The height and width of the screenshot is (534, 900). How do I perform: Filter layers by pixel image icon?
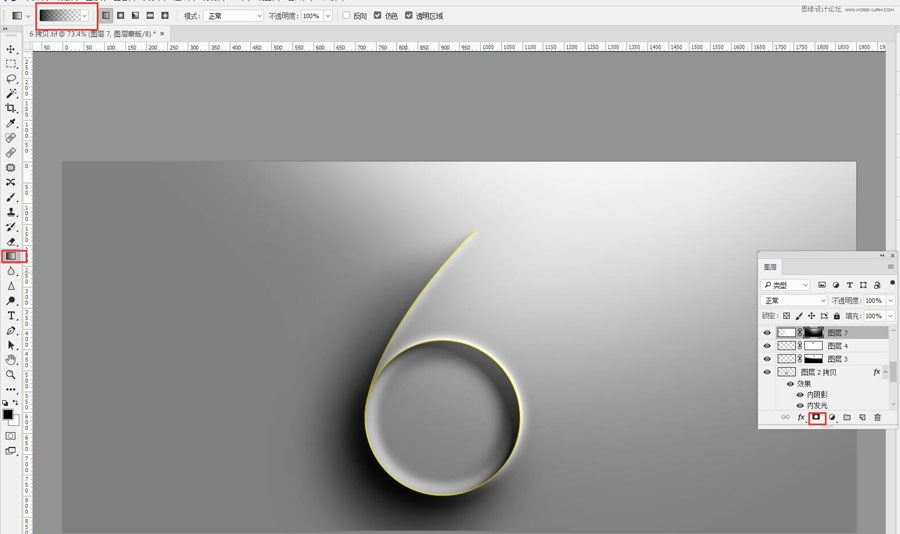[822, 285]
